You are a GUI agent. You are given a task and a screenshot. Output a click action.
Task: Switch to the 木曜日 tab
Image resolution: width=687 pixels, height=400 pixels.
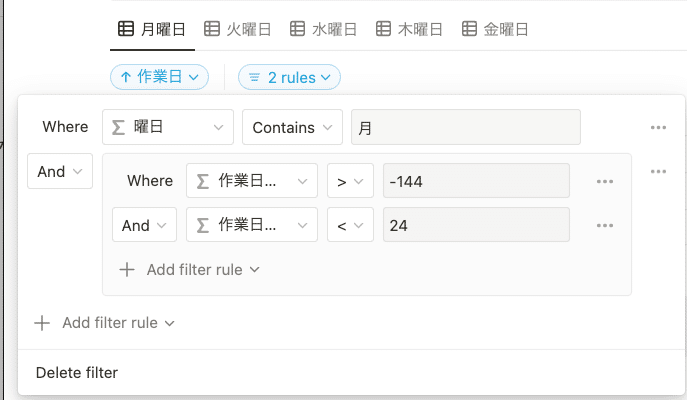coord(410,30)
